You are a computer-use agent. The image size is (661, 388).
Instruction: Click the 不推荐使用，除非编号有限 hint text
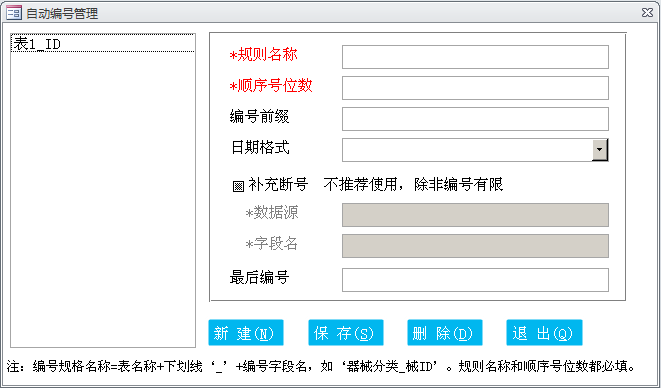[x=413, y=184]
